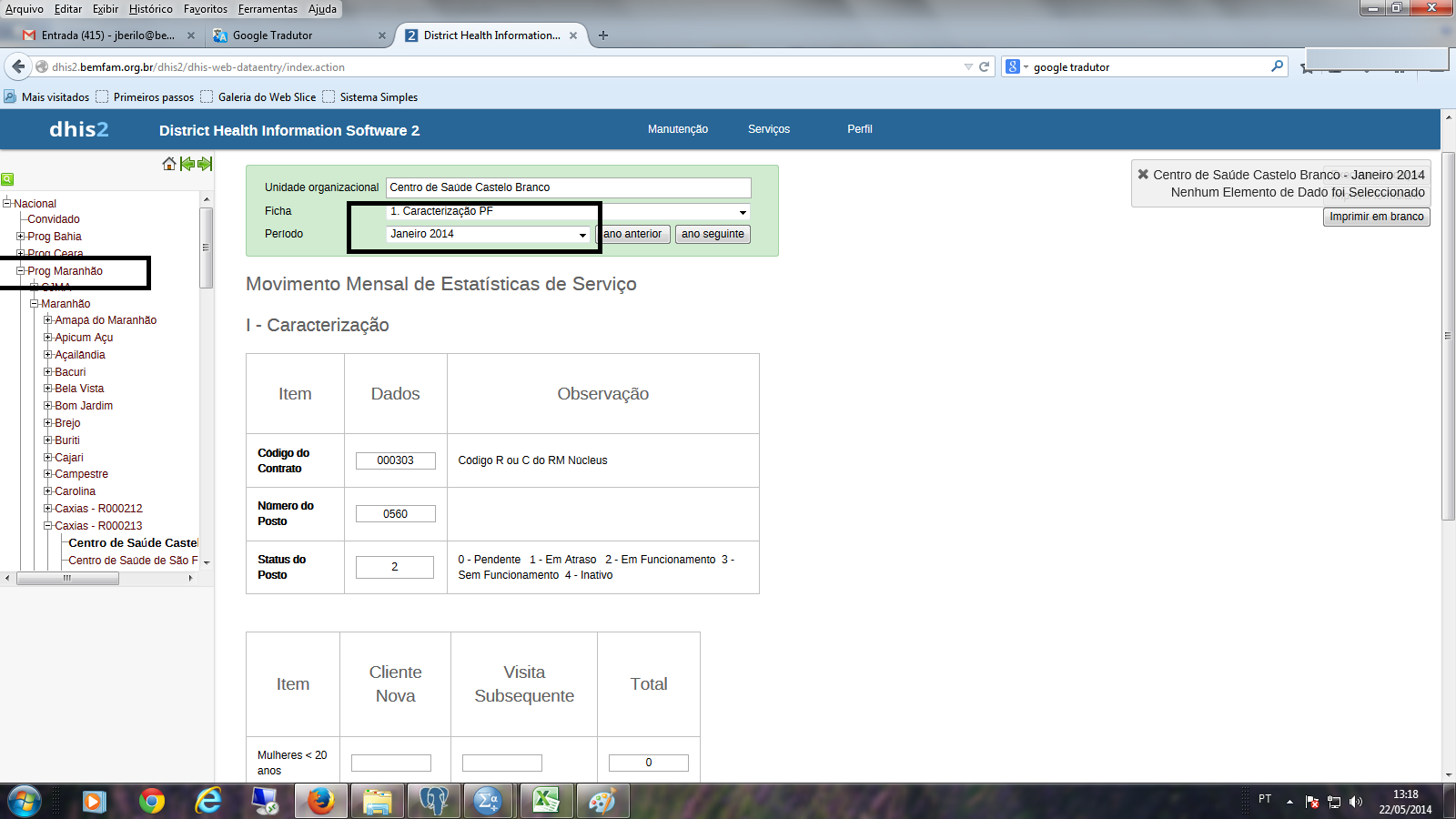Close the Google Tradutor tab

pyautogui.click(x=382, y=35)
